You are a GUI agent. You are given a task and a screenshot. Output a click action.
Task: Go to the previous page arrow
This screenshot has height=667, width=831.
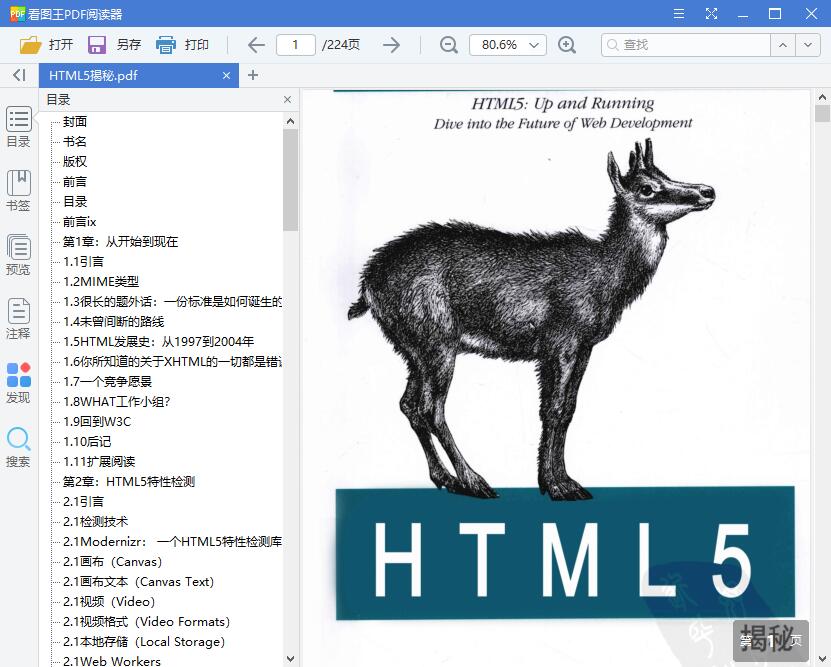[x=256, y=45]
